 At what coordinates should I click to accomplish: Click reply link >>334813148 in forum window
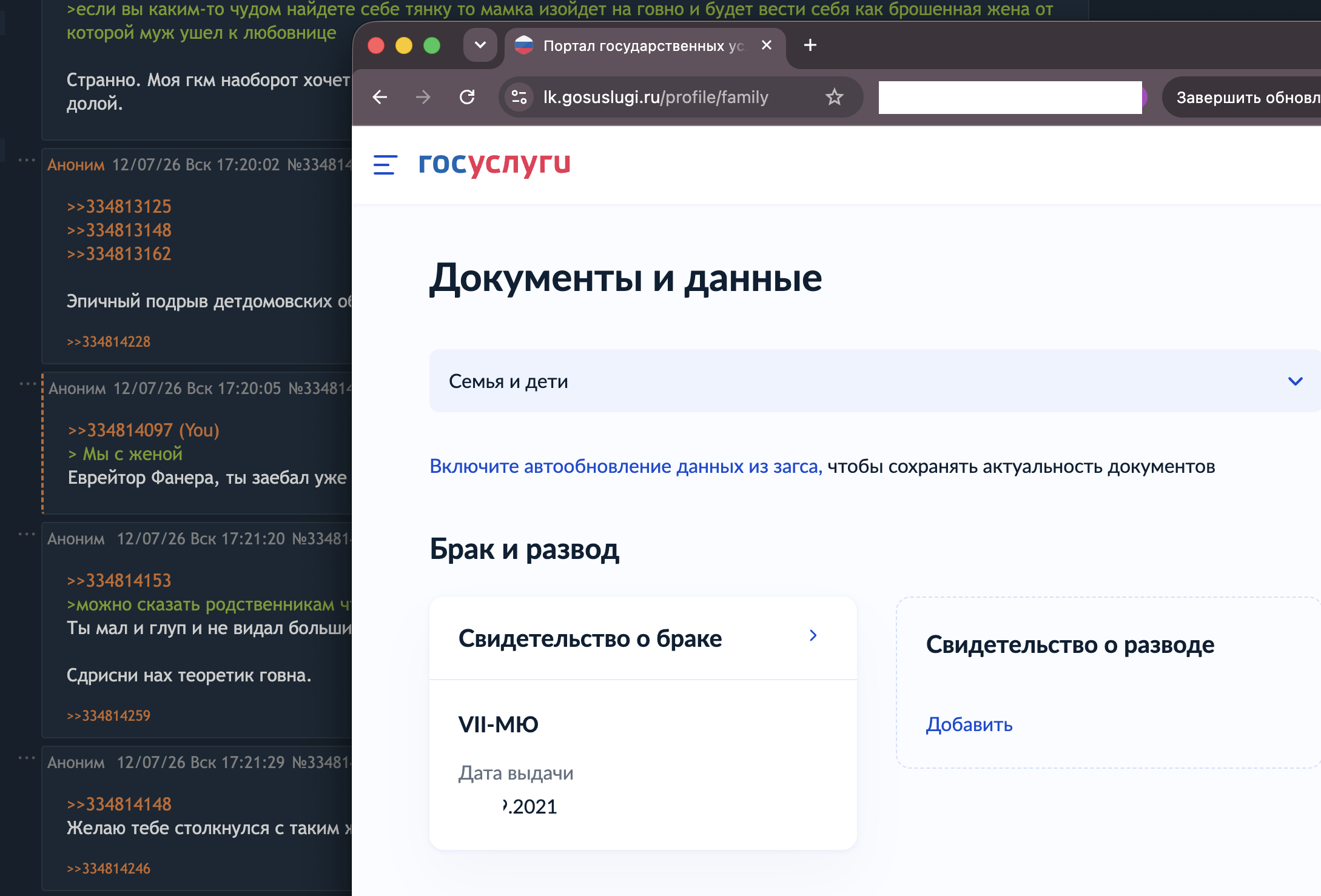click(119, 230)
